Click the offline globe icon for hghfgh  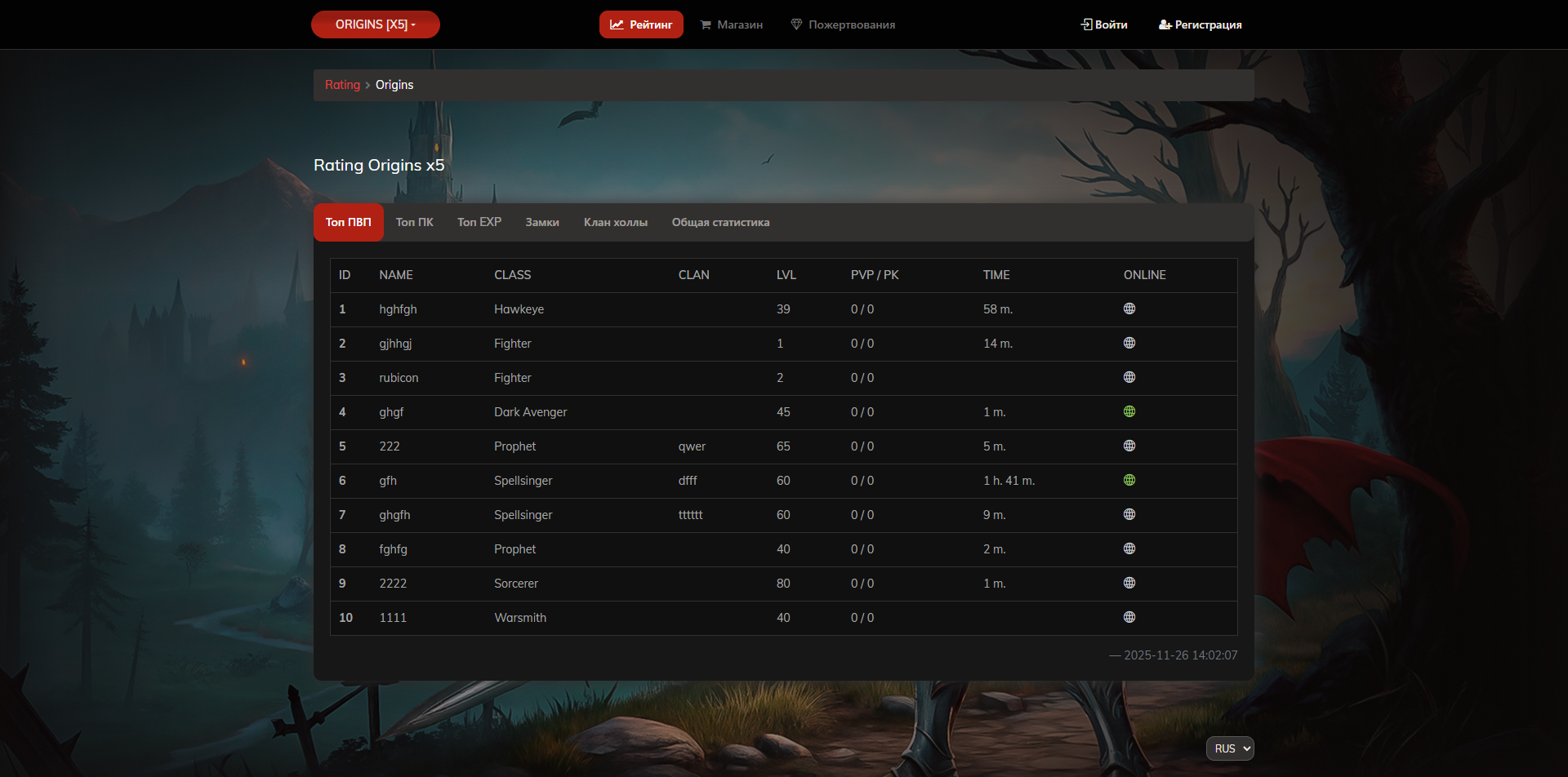pyautogui.click(x=1129, y=309)
